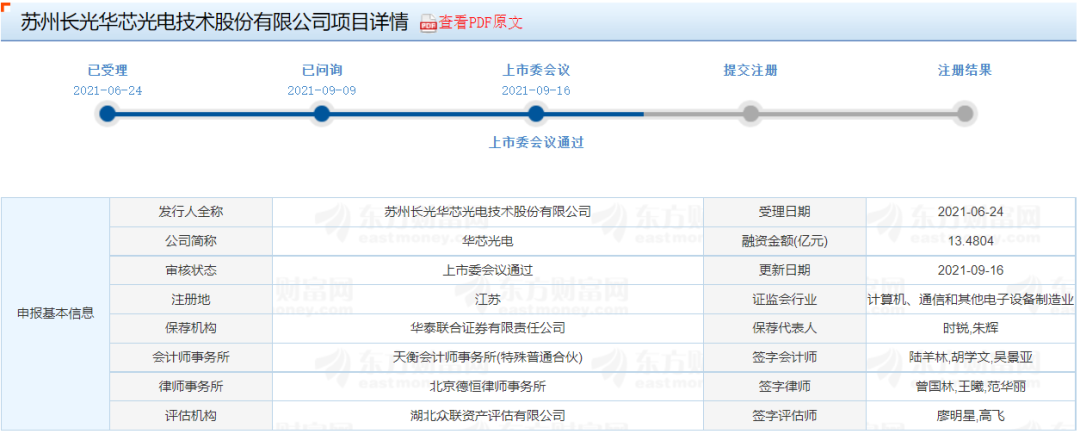Click the 签字律师 label cell
The width and height of the screenshot is (1080, 434).
(785, 386)
